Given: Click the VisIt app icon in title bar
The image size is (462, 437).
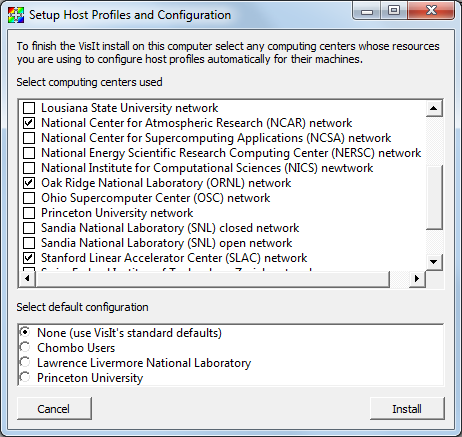Looking at the screenshot, I should [x=16, y=15].
